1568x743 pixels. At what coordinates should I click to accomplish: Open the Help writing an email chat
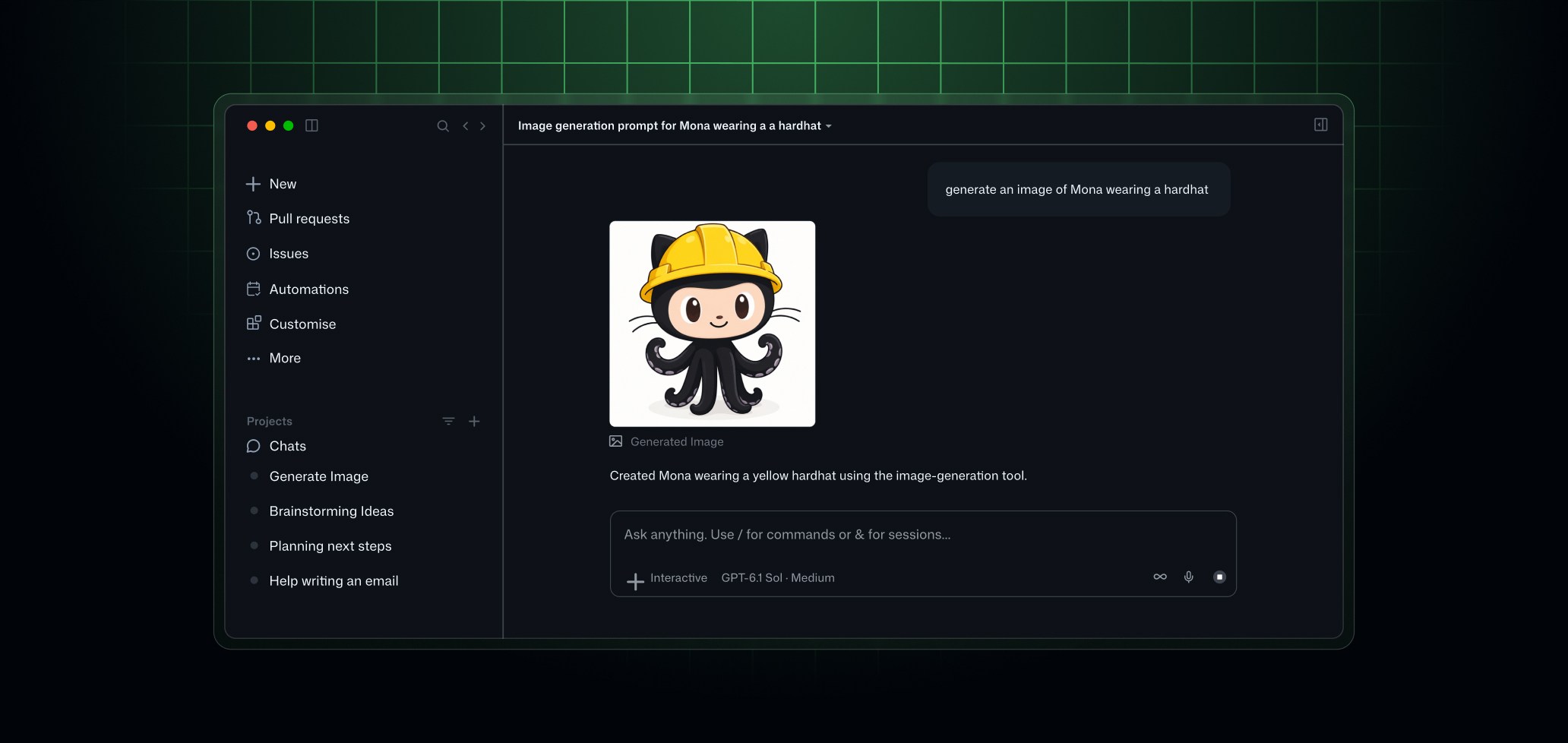(334, 581)
